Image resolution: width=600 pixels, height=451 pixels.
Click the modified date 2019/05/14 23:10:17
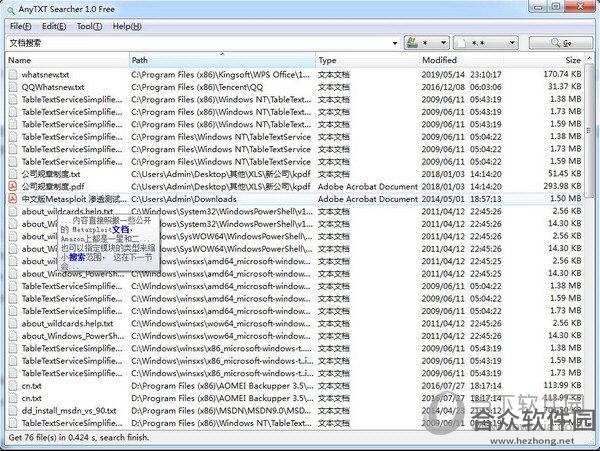[x=461, y=75]
